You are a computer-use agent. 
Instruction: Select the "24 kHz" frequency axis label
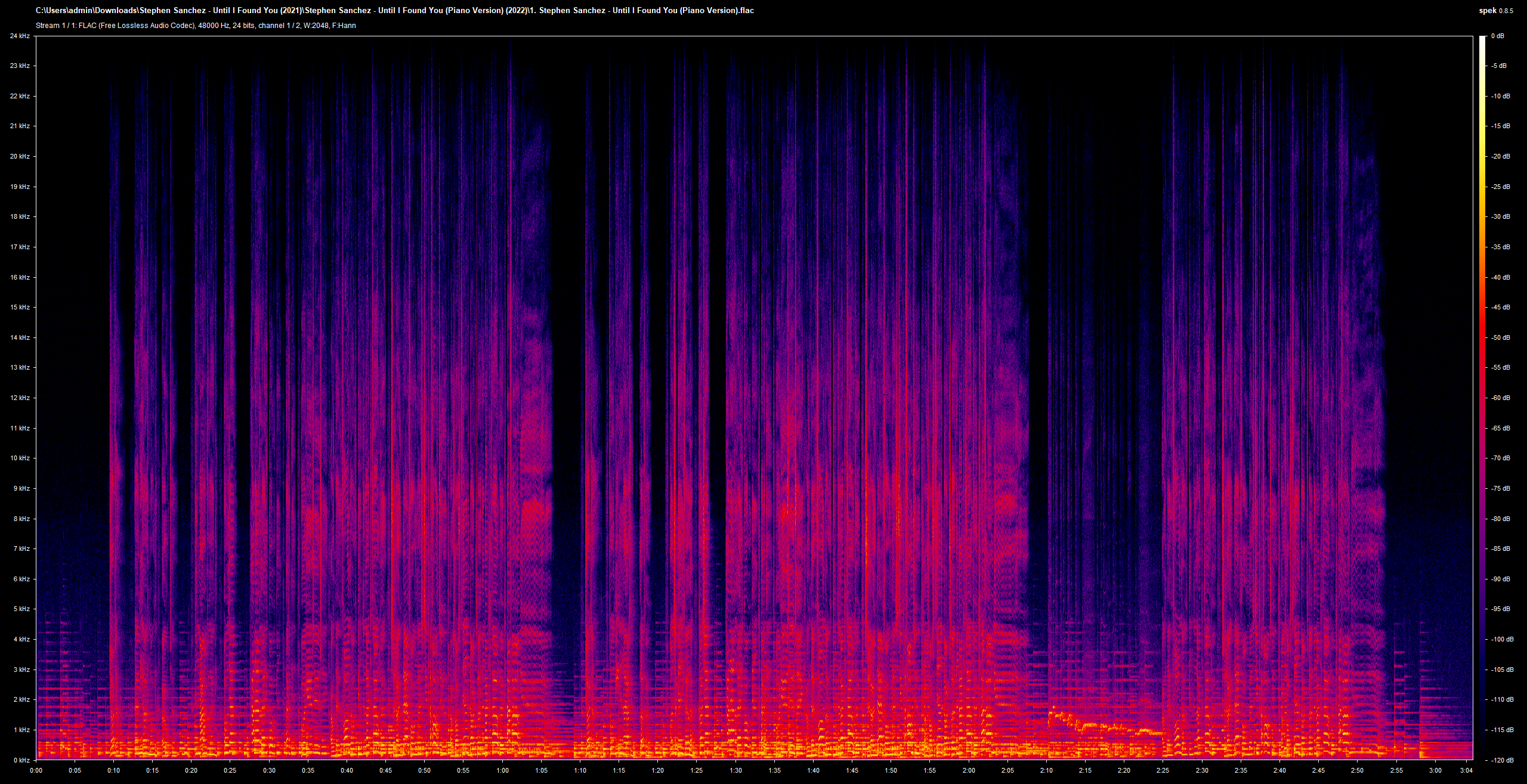20,36
